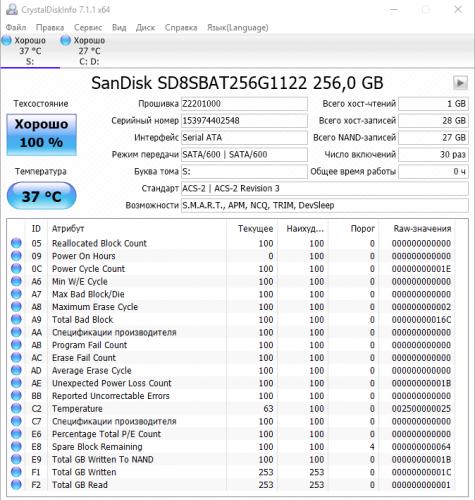Click the status icon for Total GB Read
Screen dimensions: 475x500
pyautogui.click(x=16, y=484)
